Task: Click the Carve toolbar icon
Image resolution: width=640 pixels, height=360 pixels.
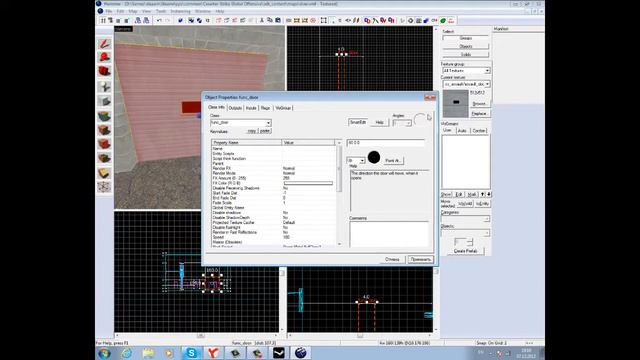Action: [180, 20]
